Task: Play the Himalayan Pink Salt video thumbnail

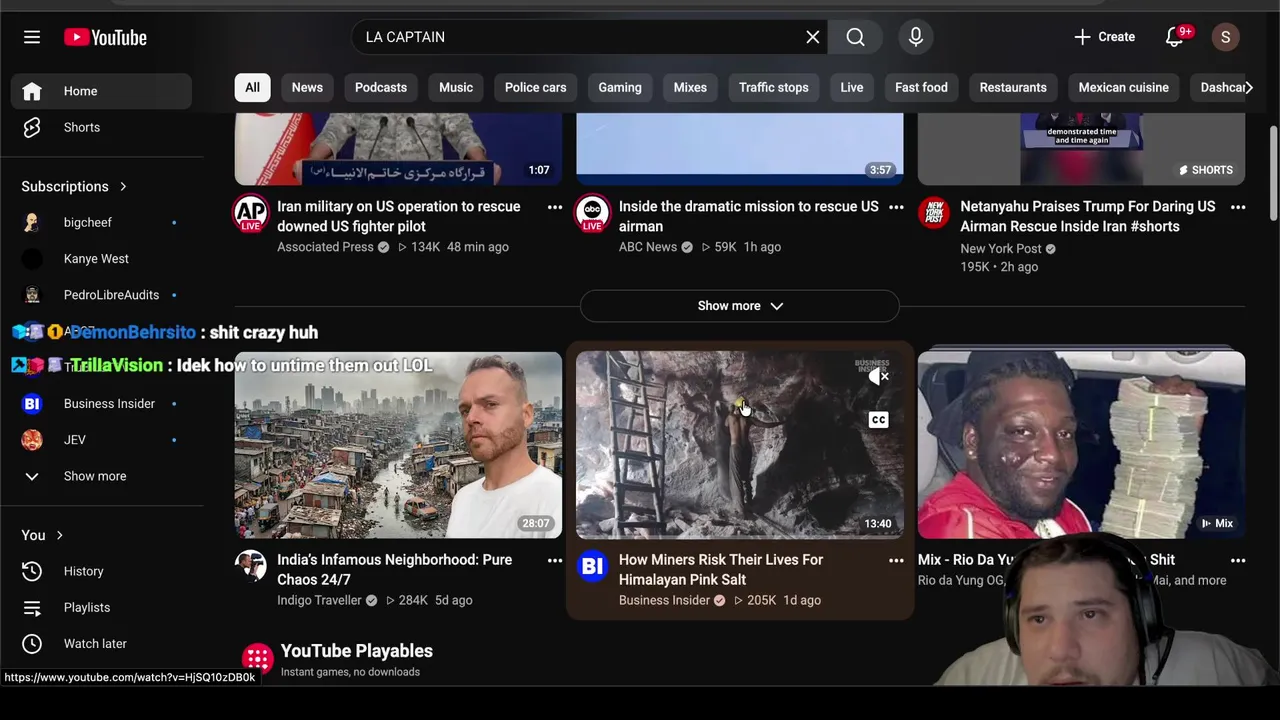Action: point(740,445)
